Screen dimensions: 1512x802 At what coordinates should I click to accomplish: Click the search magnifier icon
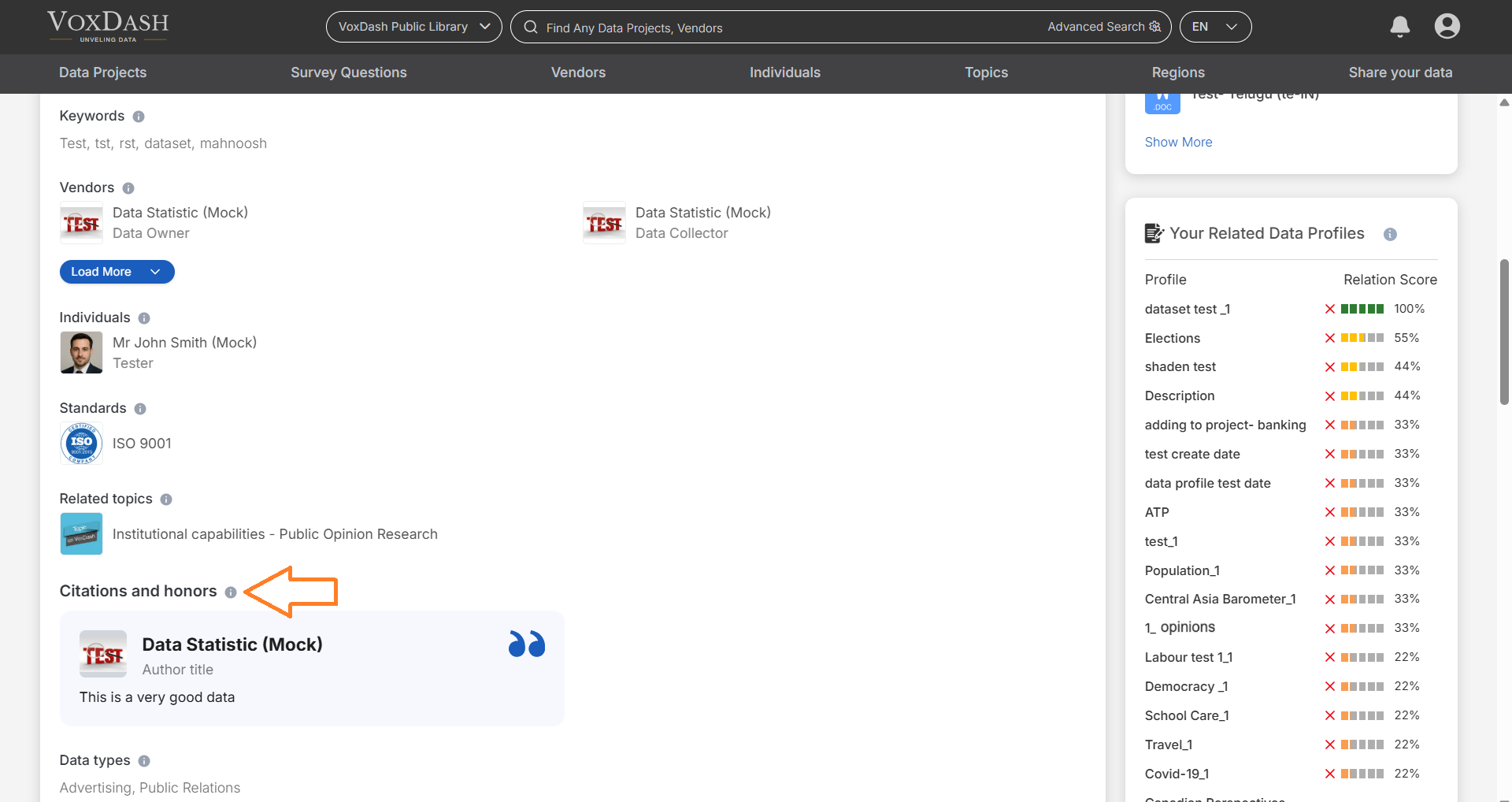[531, 27]
